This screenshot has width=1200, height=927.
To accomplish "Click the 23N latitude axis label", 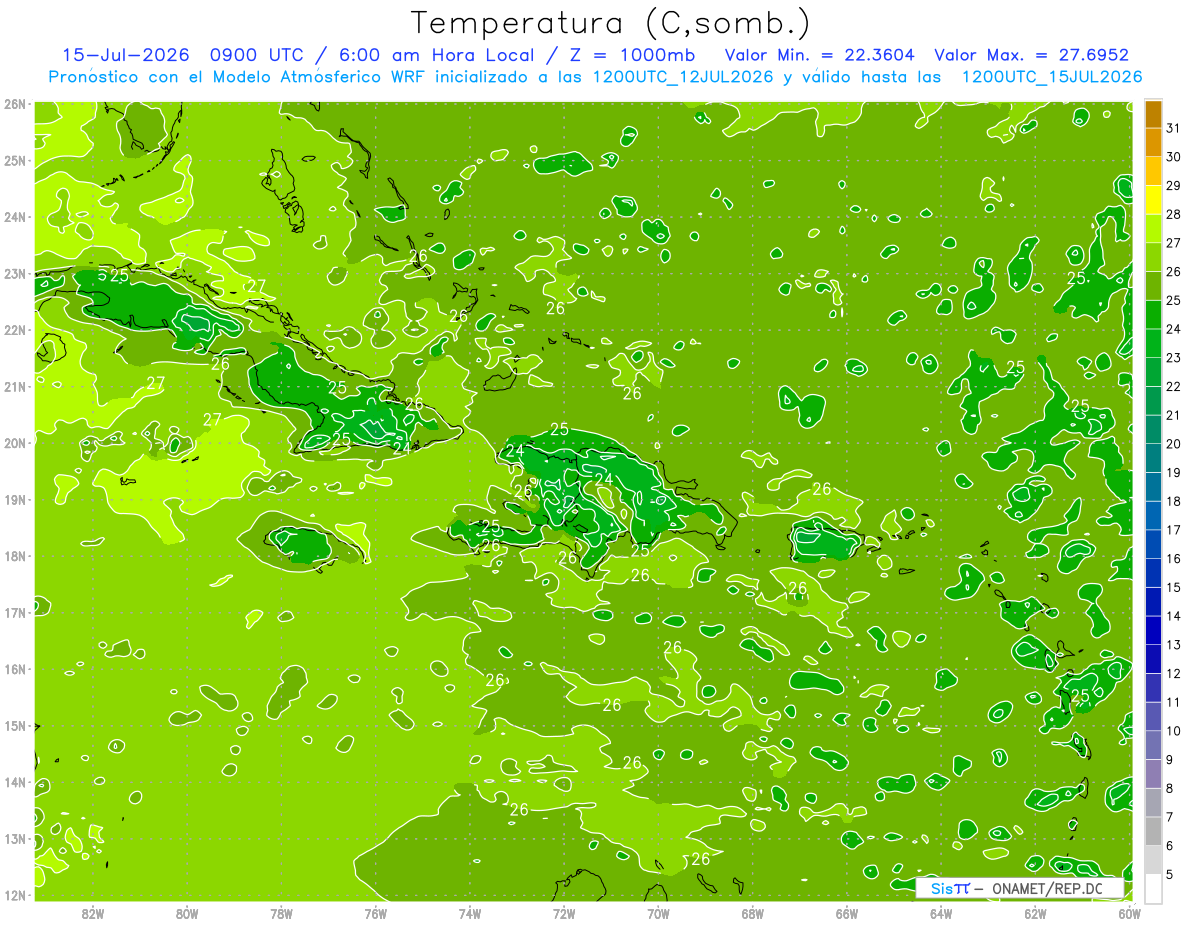I will pyautogui.click(x=16, y=274).
